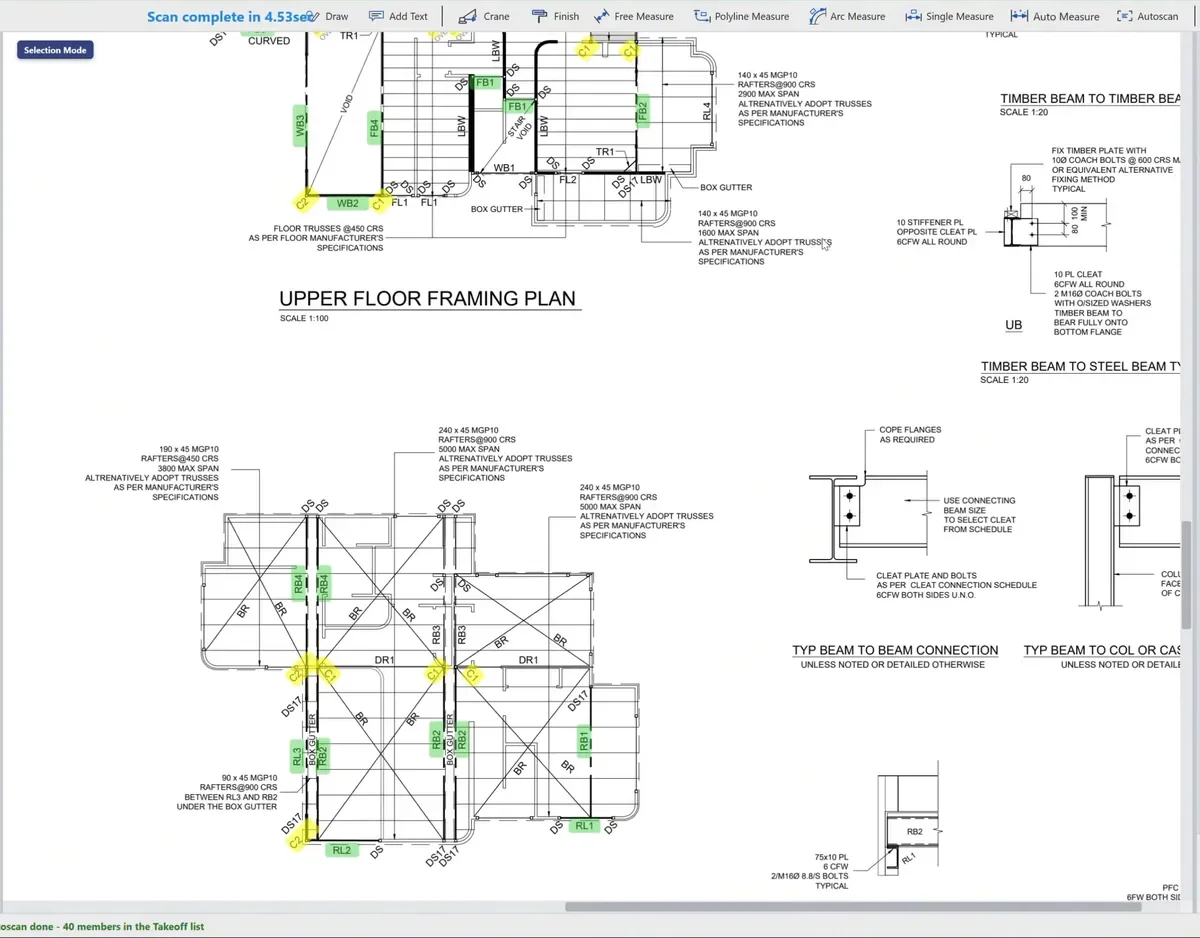Activate the Crane tool
This screenshot has height=938, width=1200.
(484, 16)
